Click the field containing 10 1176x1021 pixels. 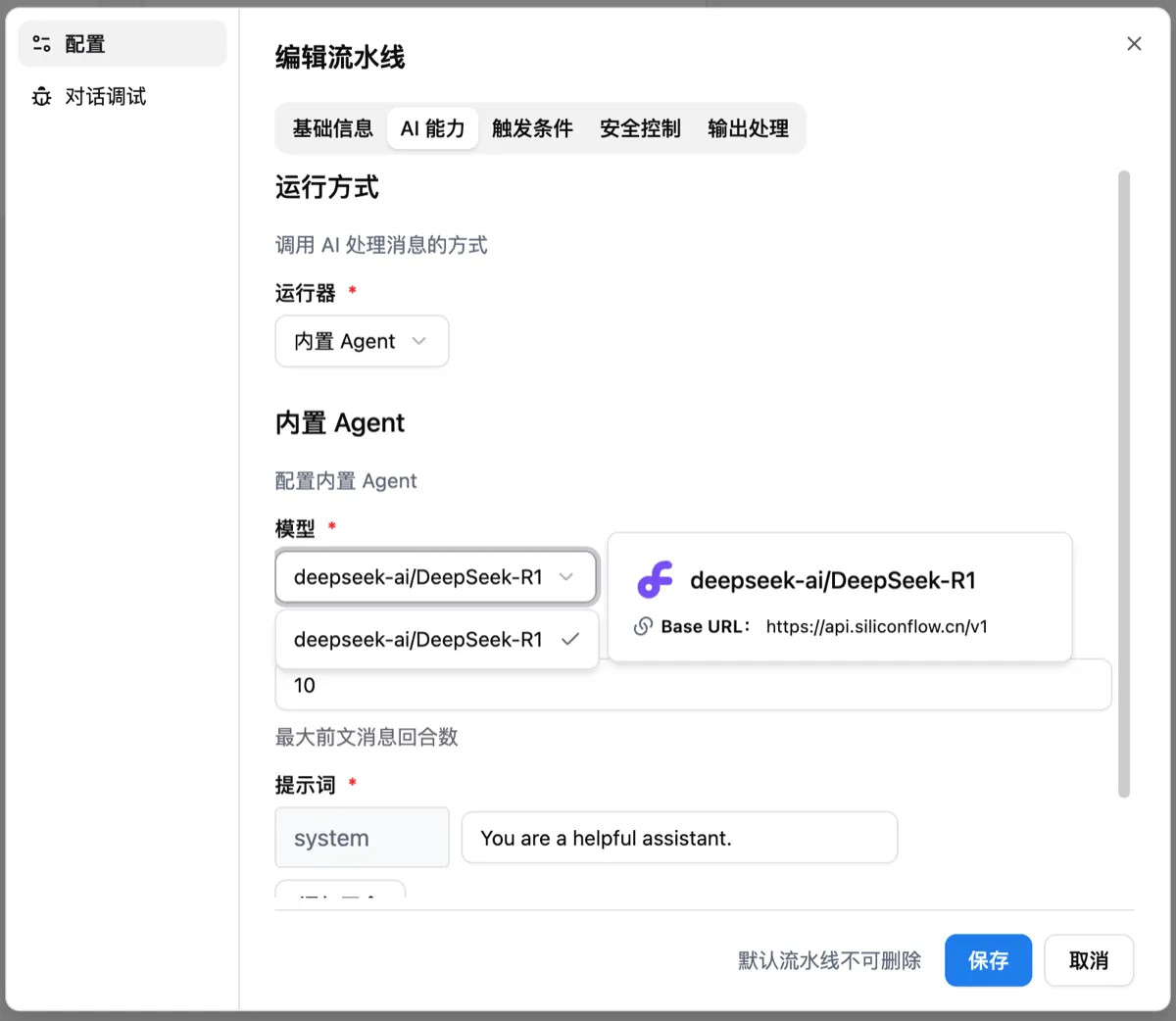pyautogui.click(x=693, y=685)
